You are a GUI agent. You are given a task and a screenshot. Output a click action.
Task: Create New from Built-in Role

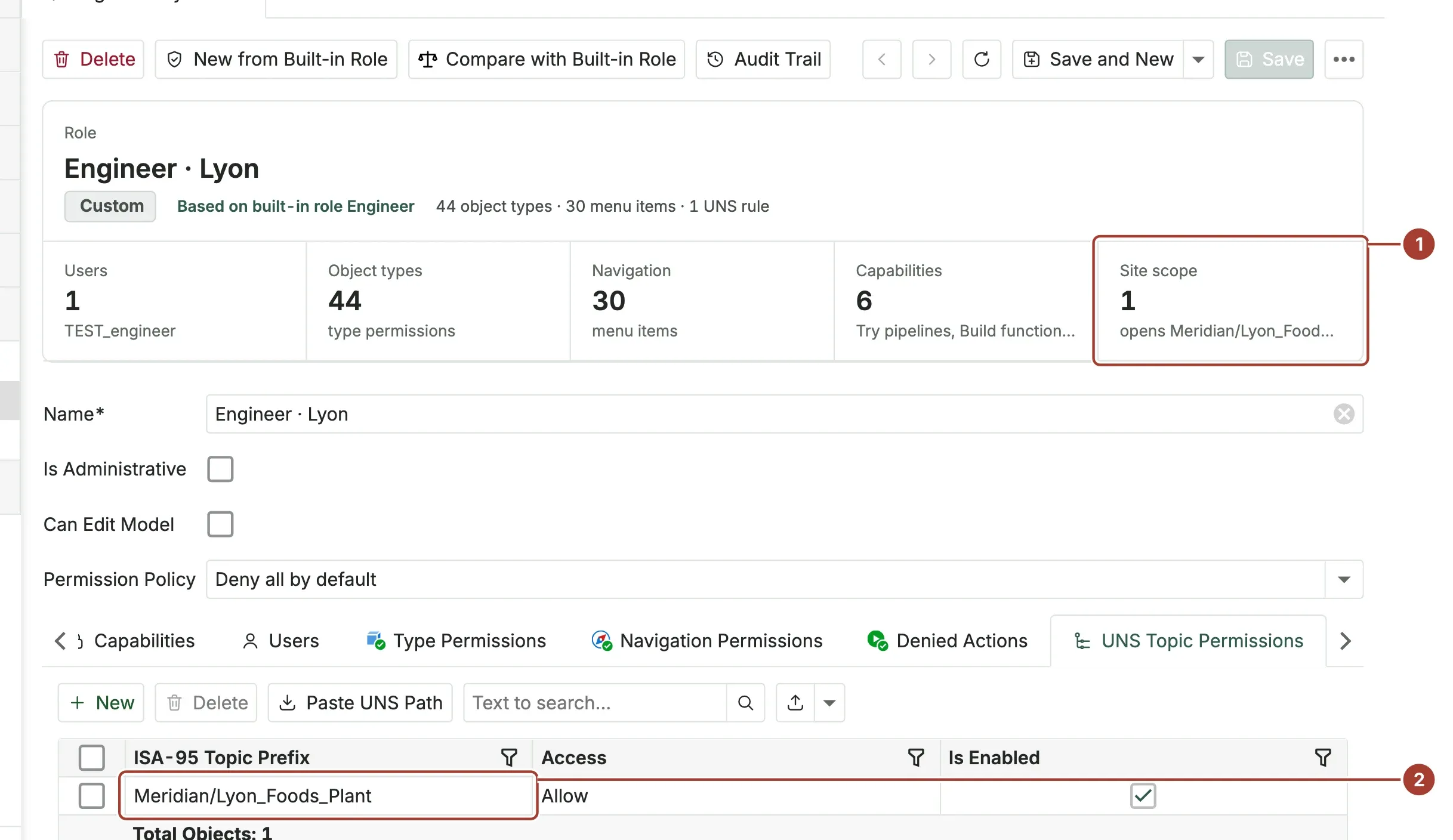tap(276, 59)
